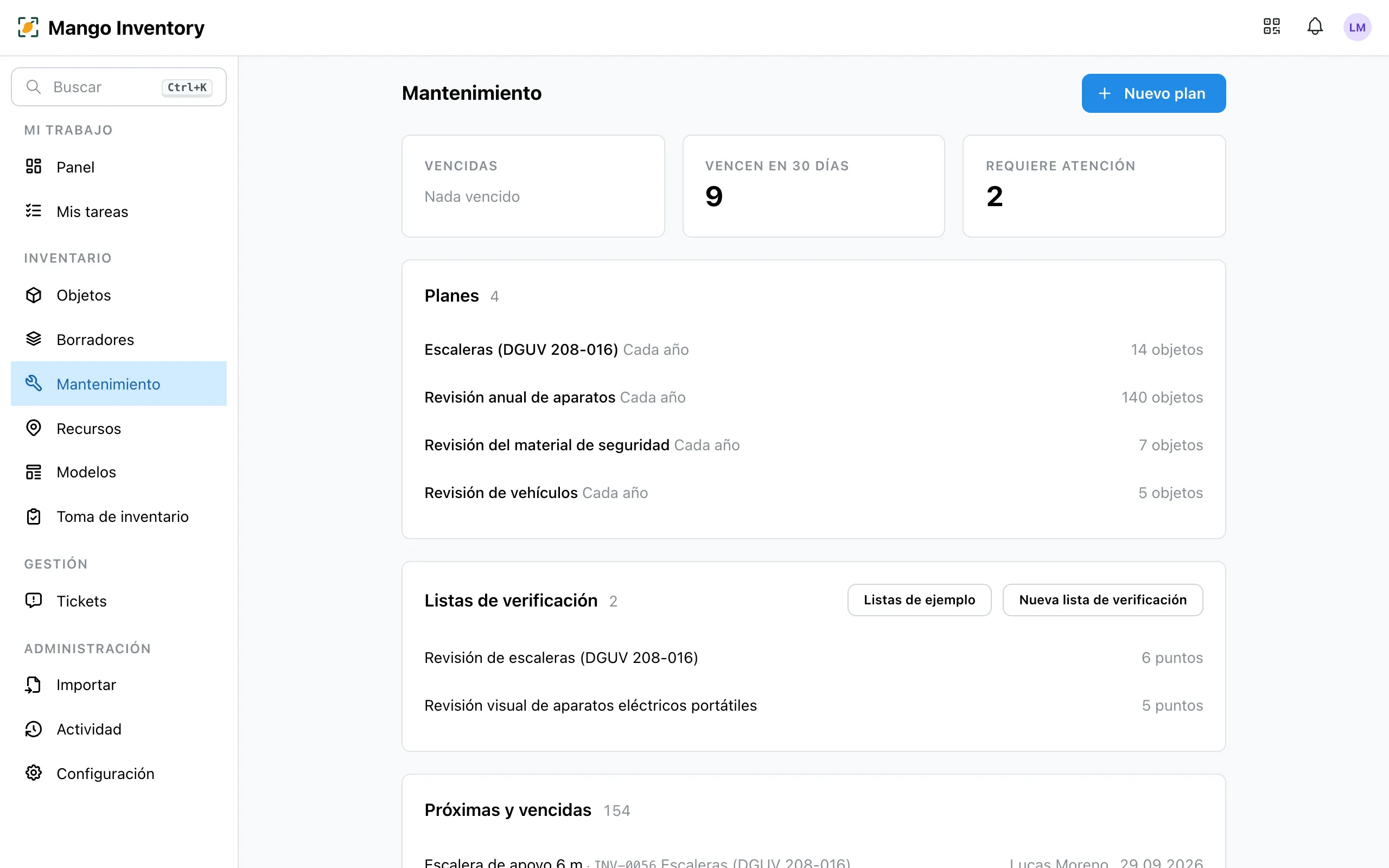Click the Vencen en 30 días card

pyautogui.click(x=813, y=186)
